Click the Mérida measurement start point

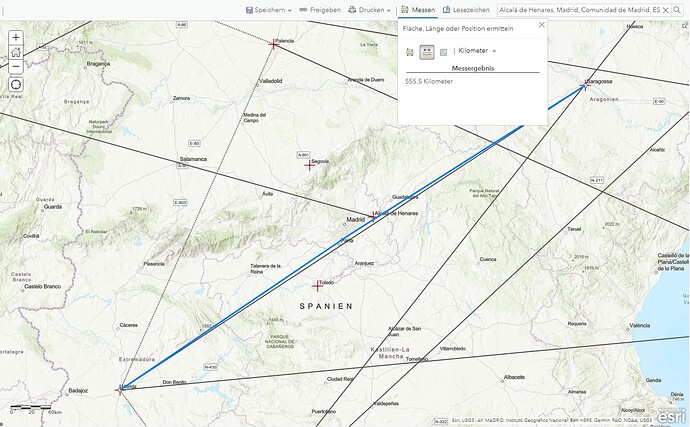click(120, 390)
